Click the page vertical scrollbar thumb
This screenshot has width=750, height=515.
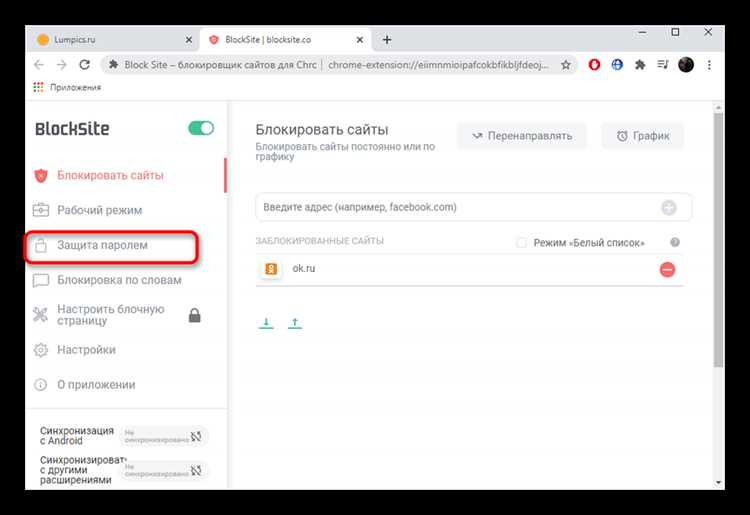718,239
